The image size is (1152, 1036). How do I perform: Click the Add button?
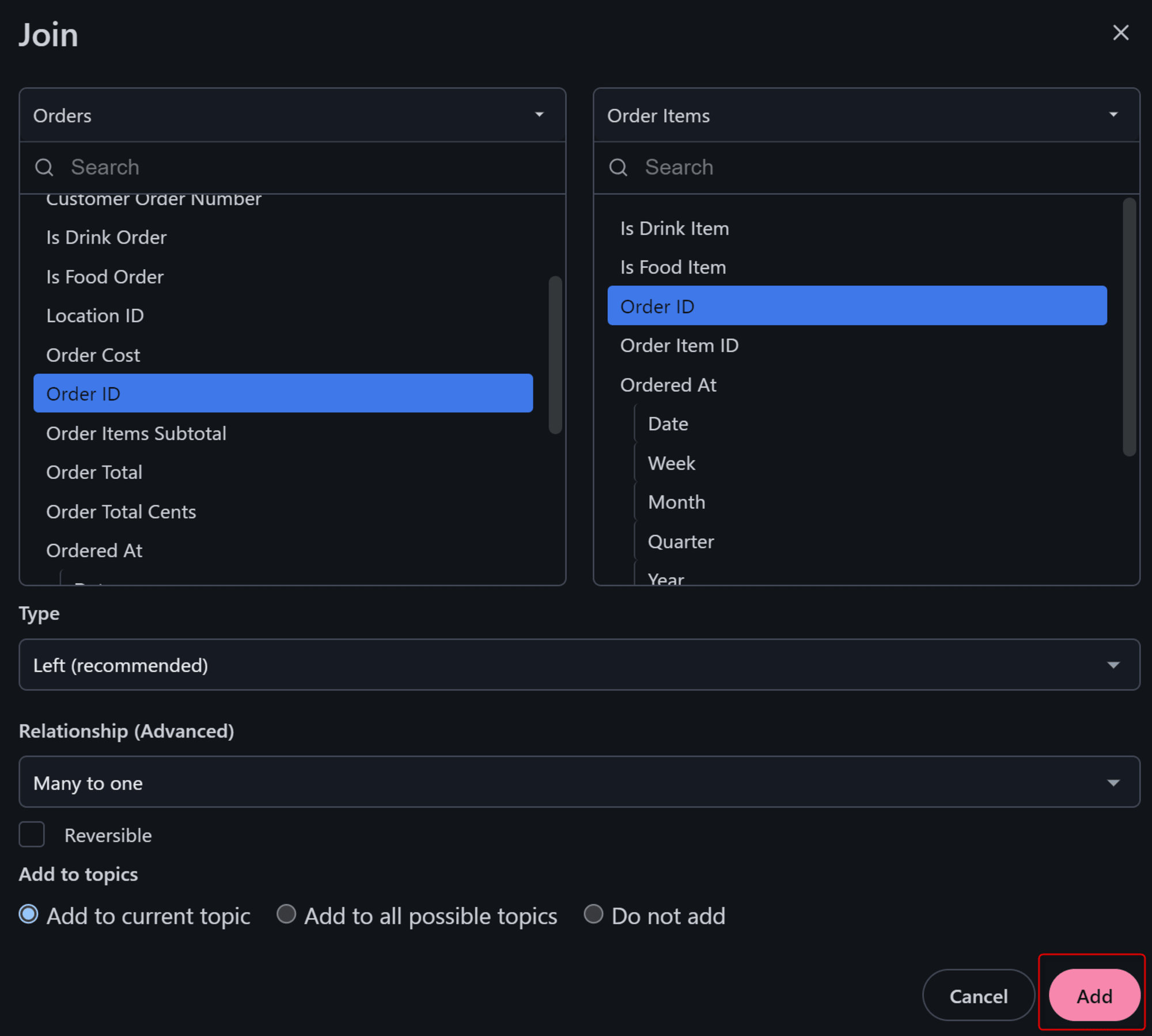pyautogui.click(x=1094, y=995)
